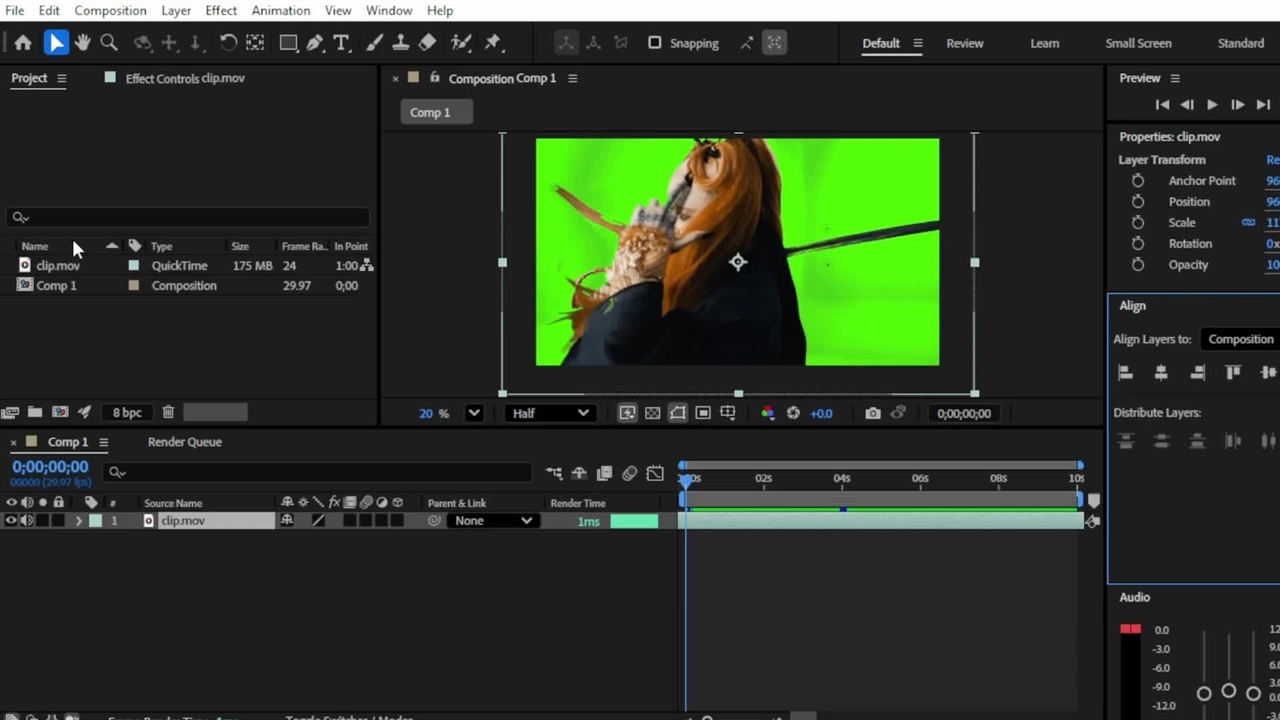Image resolution: width=1280 pixels, height=720 pixels.
Task: Delete selected item with trash icon
Action: coord(168,412)
